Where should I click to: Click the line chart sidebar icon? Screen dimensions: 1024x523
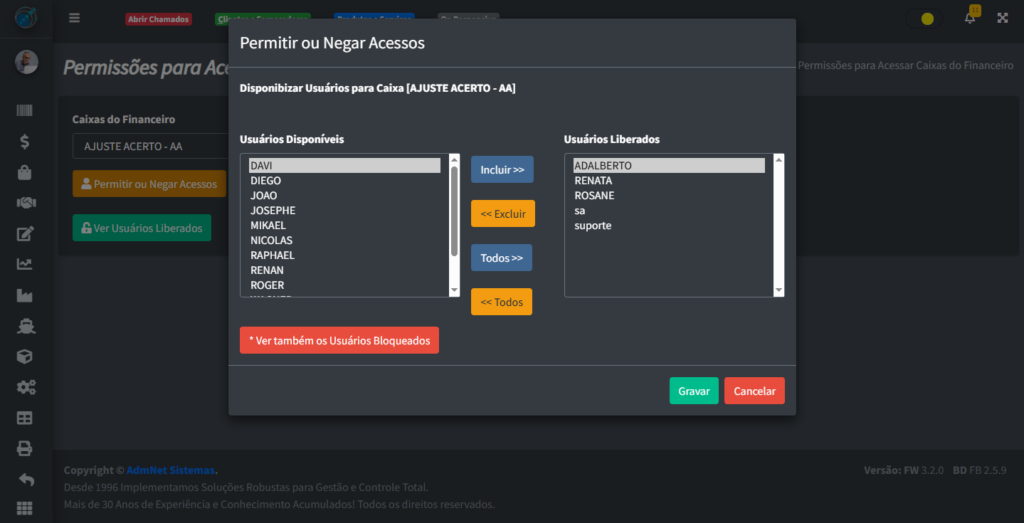25,265
